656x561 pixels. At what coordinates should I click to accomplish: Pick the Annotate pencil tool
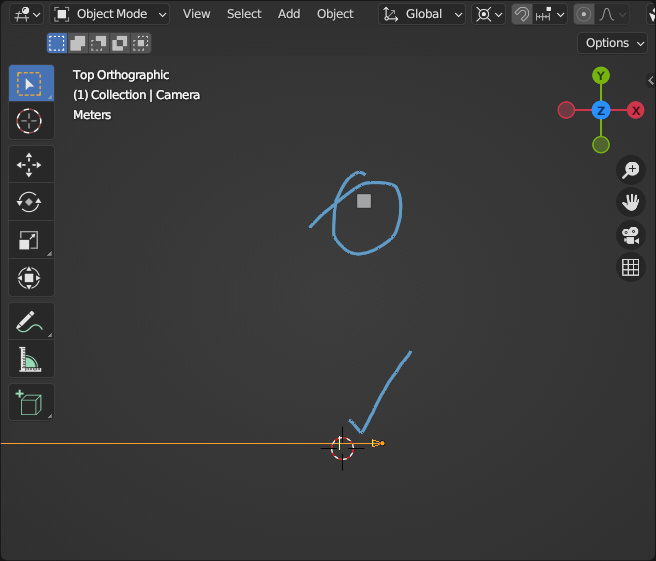pyautogui.click(x=30, y=321)
